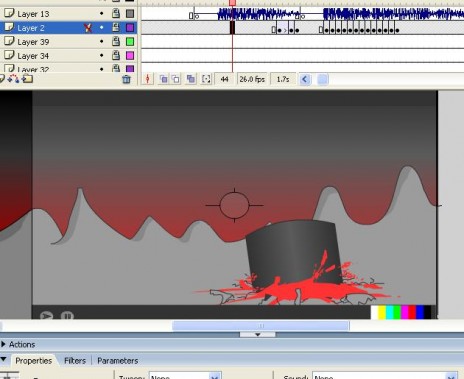Toggle Edit Multiple Frames button
The width and height of the screenshot is (464, 379).
coord(191,79)
